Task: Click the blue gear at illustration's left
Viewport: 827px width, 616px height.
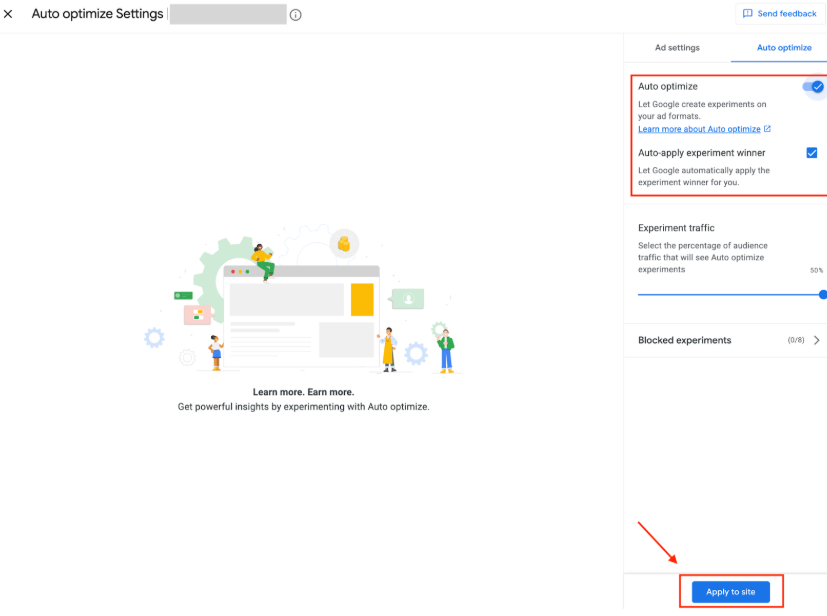Action: 154,337
